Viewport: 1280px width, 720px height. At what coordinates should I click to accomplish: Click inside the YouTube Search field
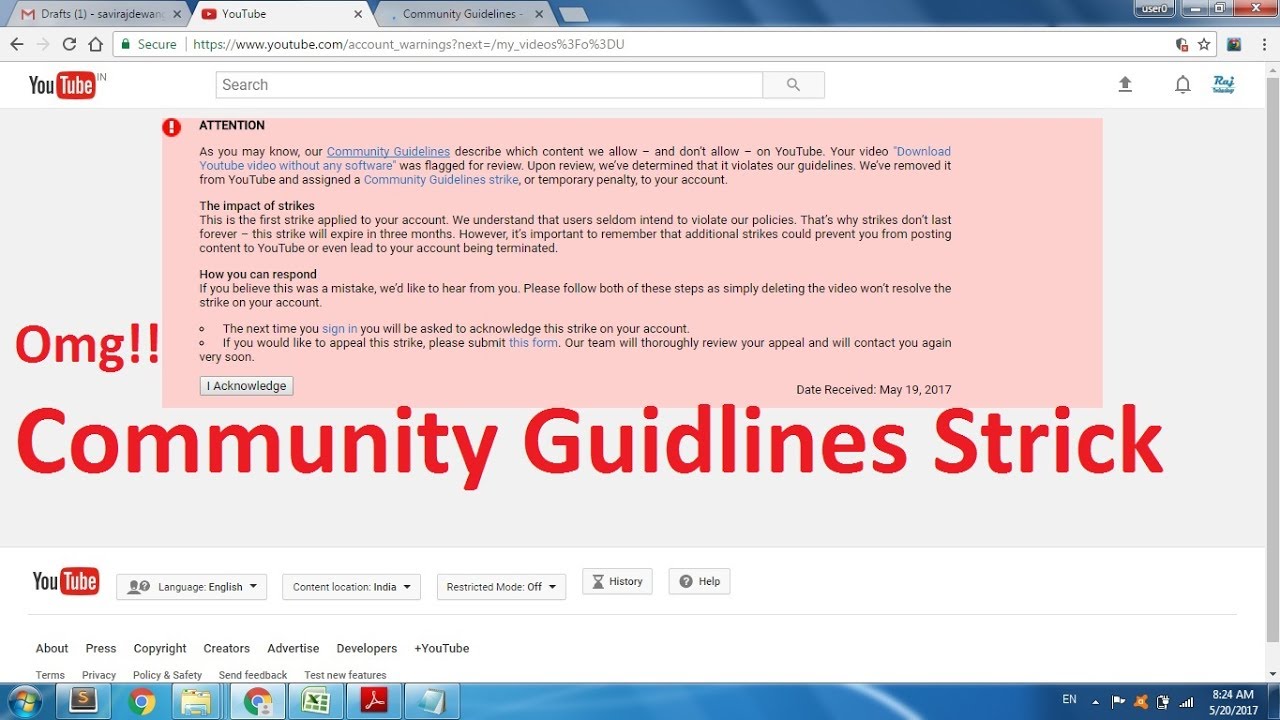pyautogui.click(x=489, y=85)
